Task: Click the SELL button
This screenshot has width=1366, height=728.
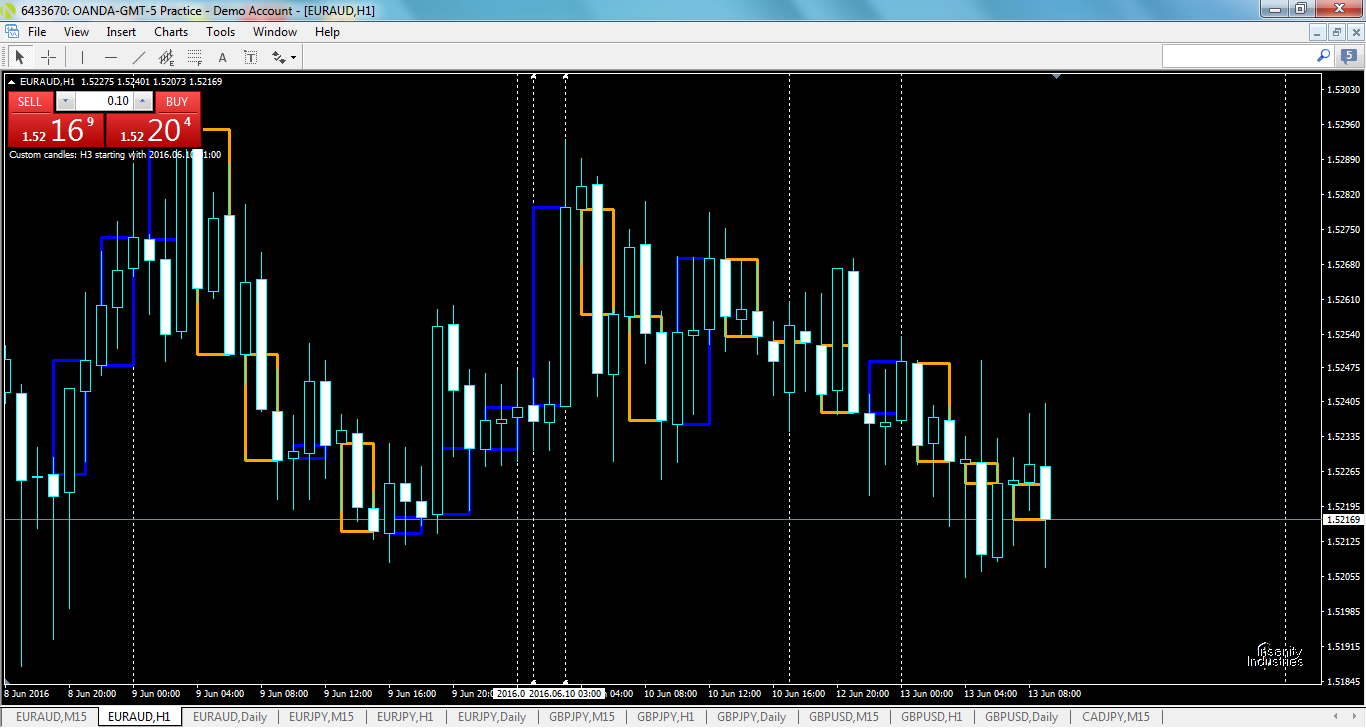Action: [29, 101]
